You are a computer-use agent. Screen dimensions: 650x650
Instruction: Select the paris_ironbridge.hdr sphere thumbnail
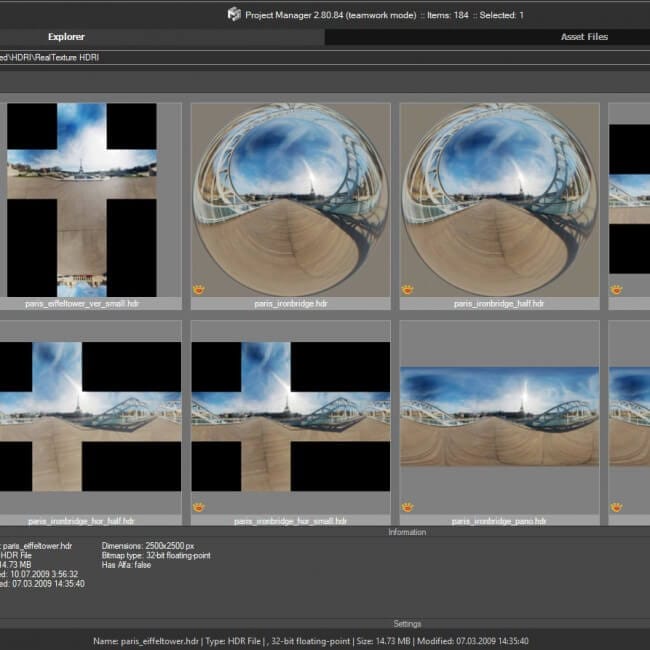pyautogui.click(x=291, y=200)
